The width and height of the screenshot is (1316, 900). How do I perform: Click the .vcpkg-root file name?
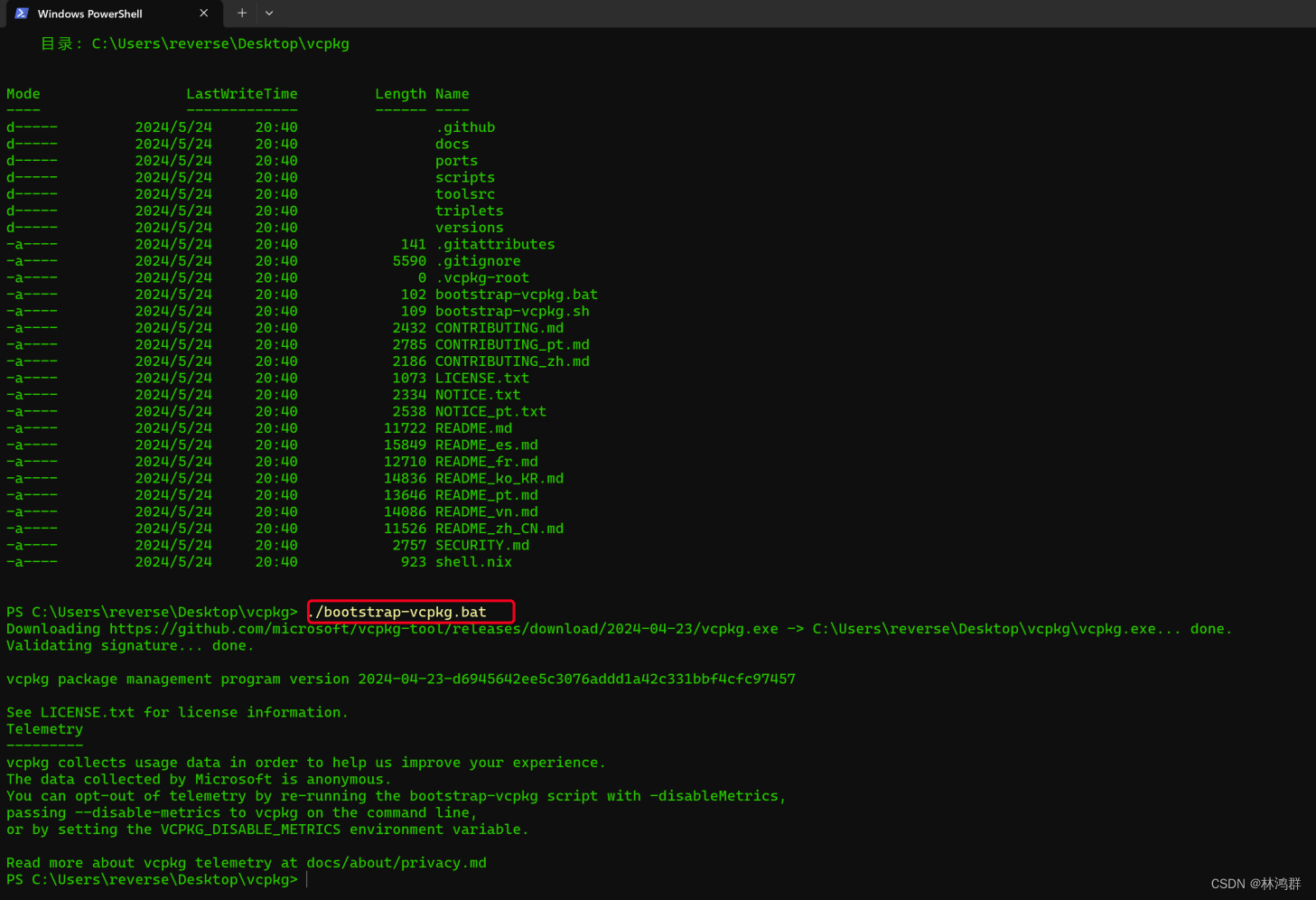[482, 277]
